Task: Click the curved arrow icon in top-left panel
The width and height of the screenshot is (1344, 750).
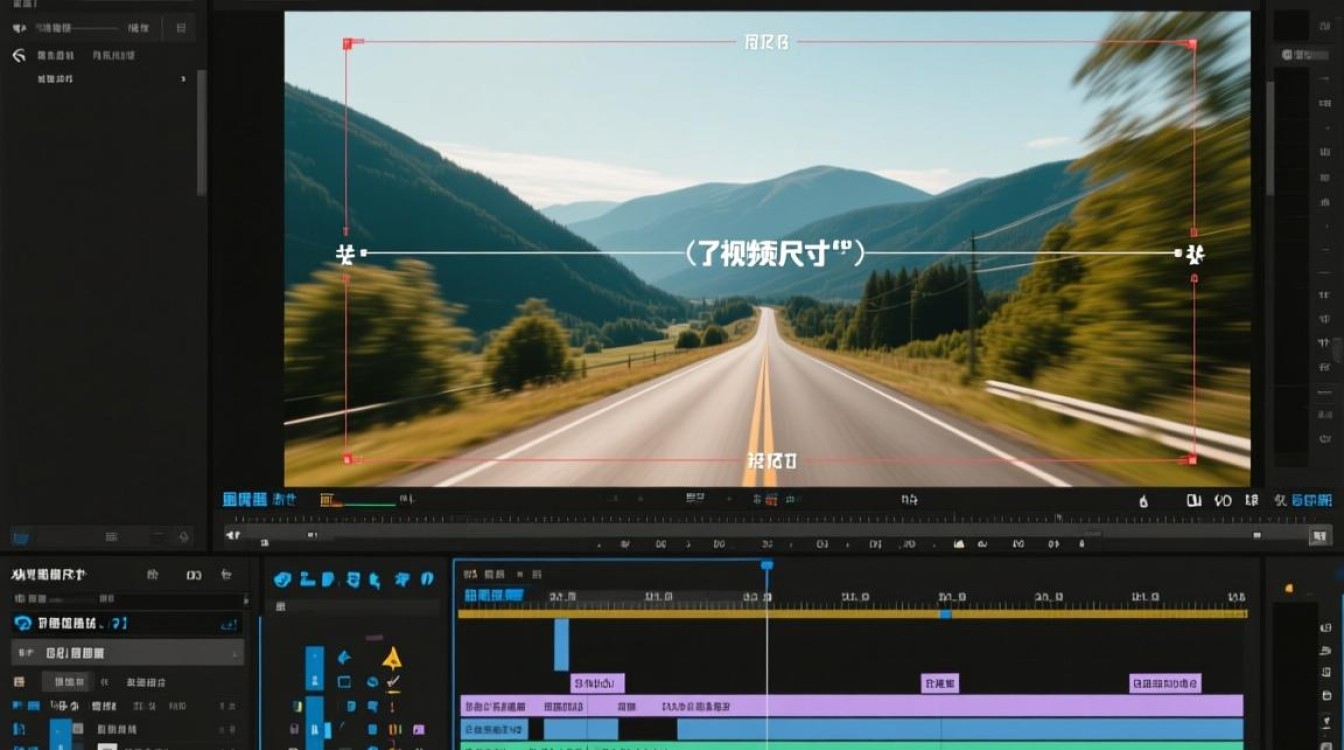Action: [x=18, y=56]
